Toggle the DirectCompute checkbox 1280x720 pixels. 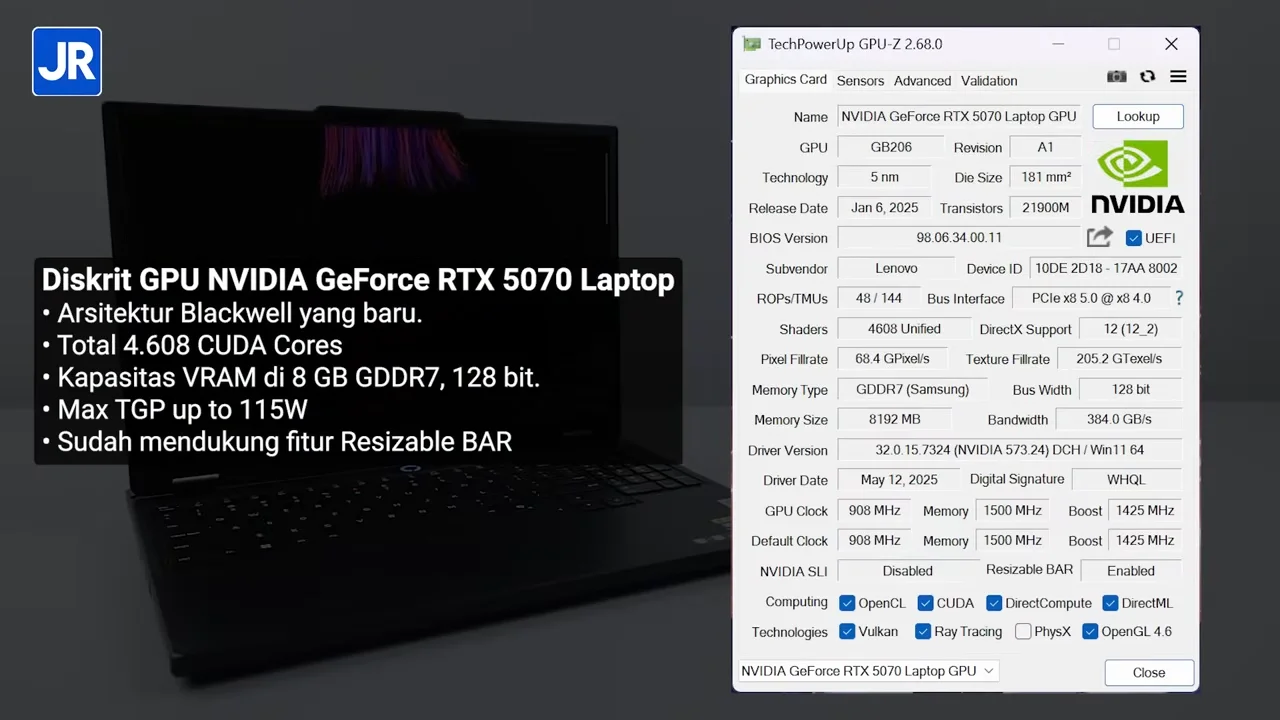pyautogui.click(x=994, y=603)
